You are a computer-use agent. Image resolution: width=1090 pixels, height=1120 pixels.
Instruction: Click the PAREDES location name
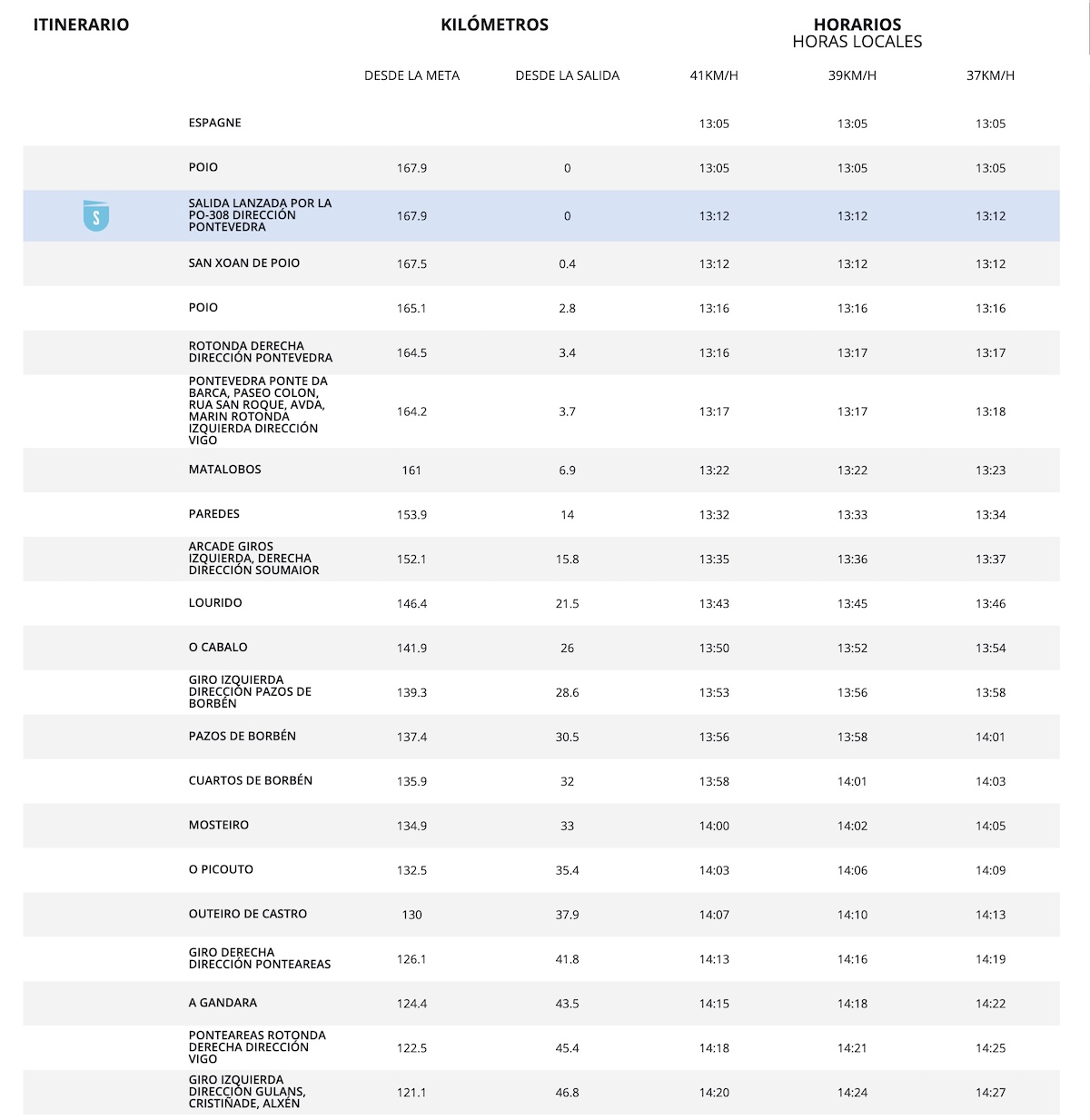[214, 514]
